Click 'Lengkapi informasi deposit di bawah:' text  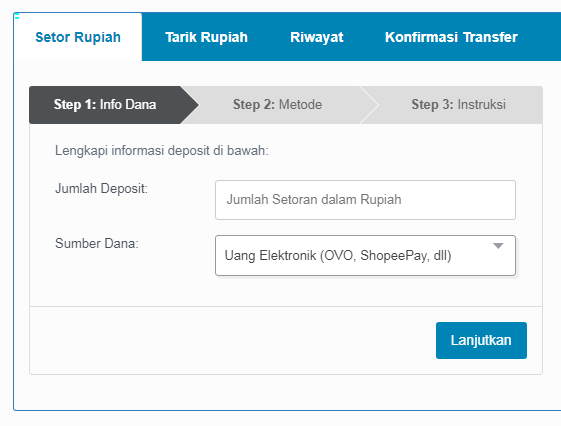tap(162, 151)
